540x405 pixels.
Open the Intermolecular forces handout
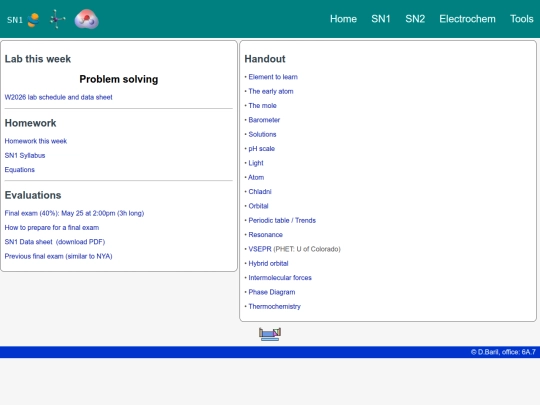pyautogui.click(x=280, y=278)
